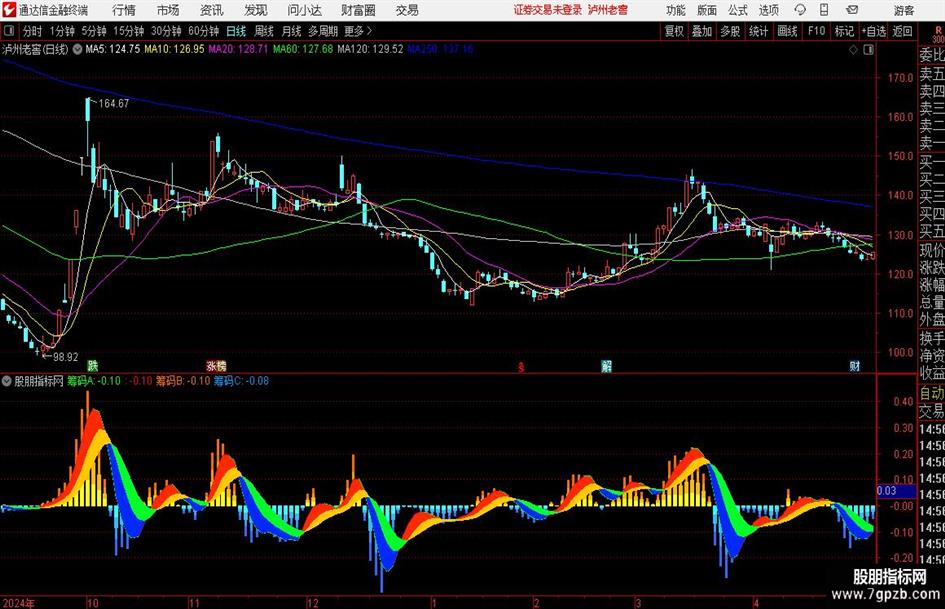945x609 pixels.
Task: Click the 统计 statistics button
Action: (758, 31)
